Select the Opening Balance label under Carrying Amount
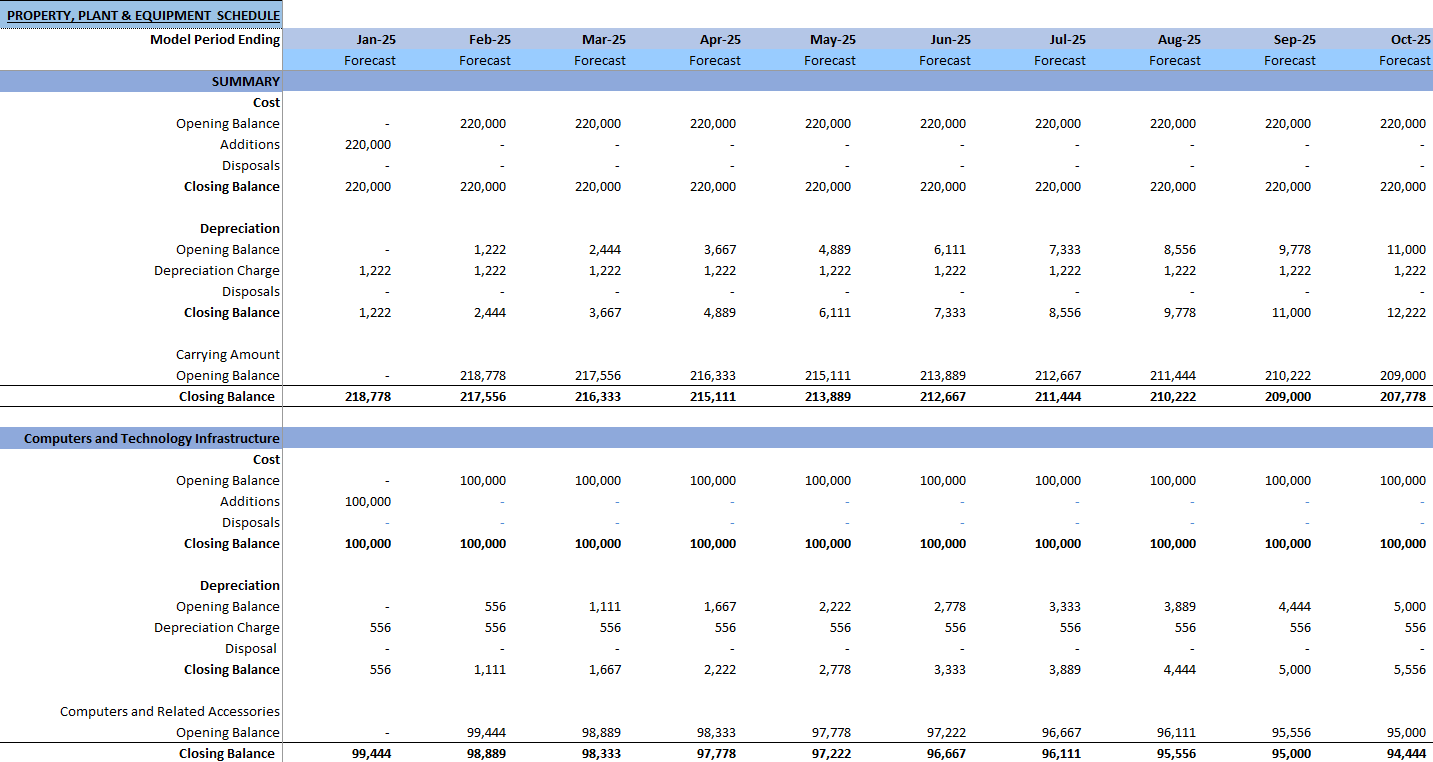Image resolution: width=1433 pixels, height=762 pixels. [233, 375]
